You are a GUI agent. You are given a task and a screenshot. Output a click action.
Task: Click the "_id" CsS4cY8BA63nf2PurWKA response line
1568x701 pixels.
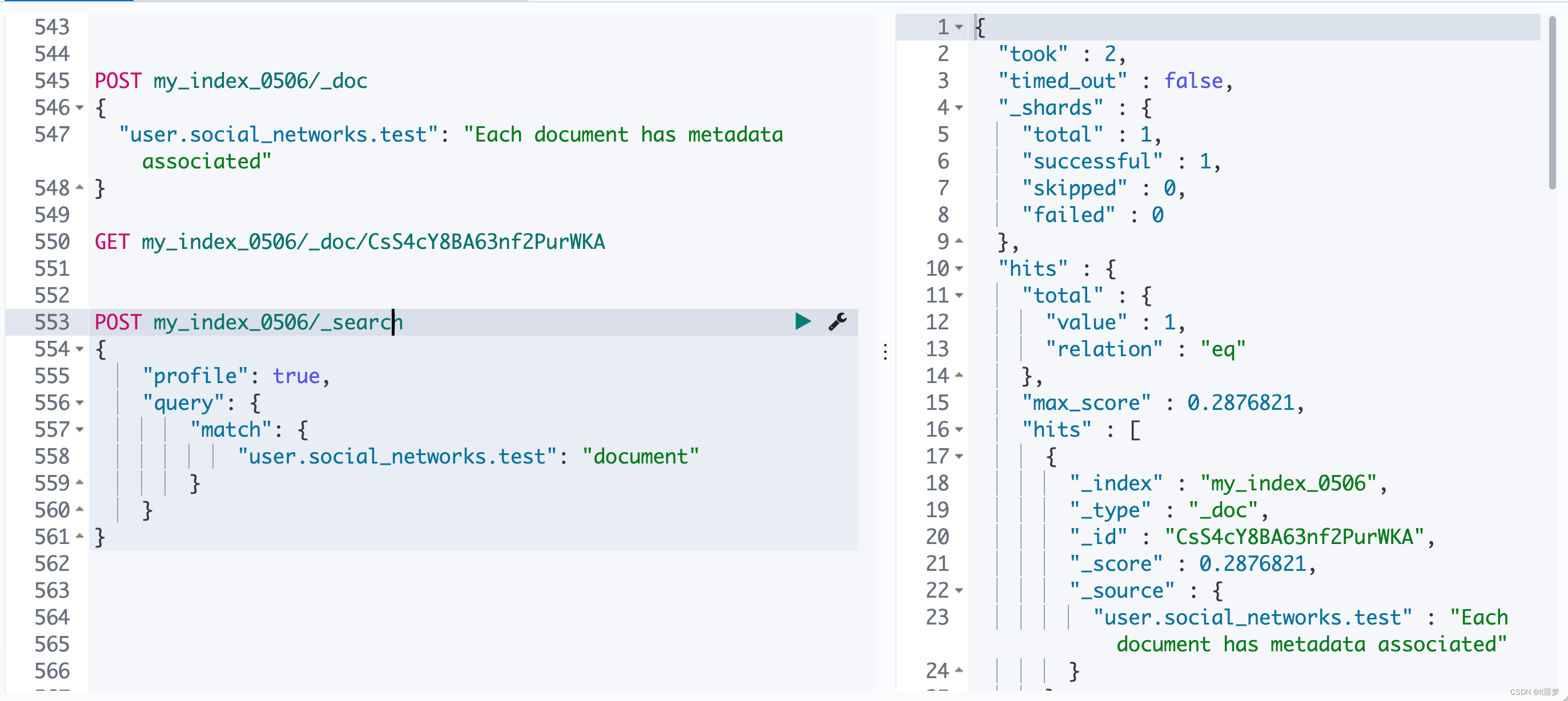(1252, 537)
